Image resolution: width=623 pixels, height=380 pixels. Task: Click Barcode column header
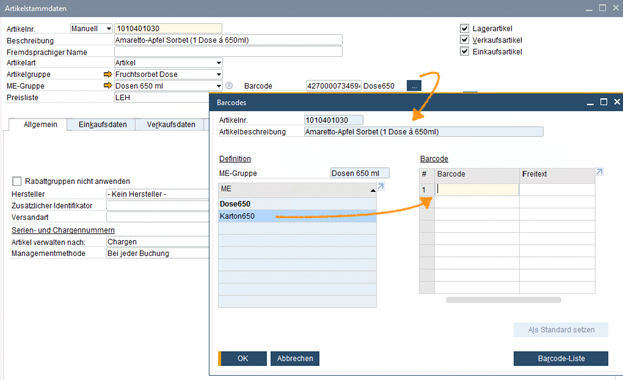477,174
